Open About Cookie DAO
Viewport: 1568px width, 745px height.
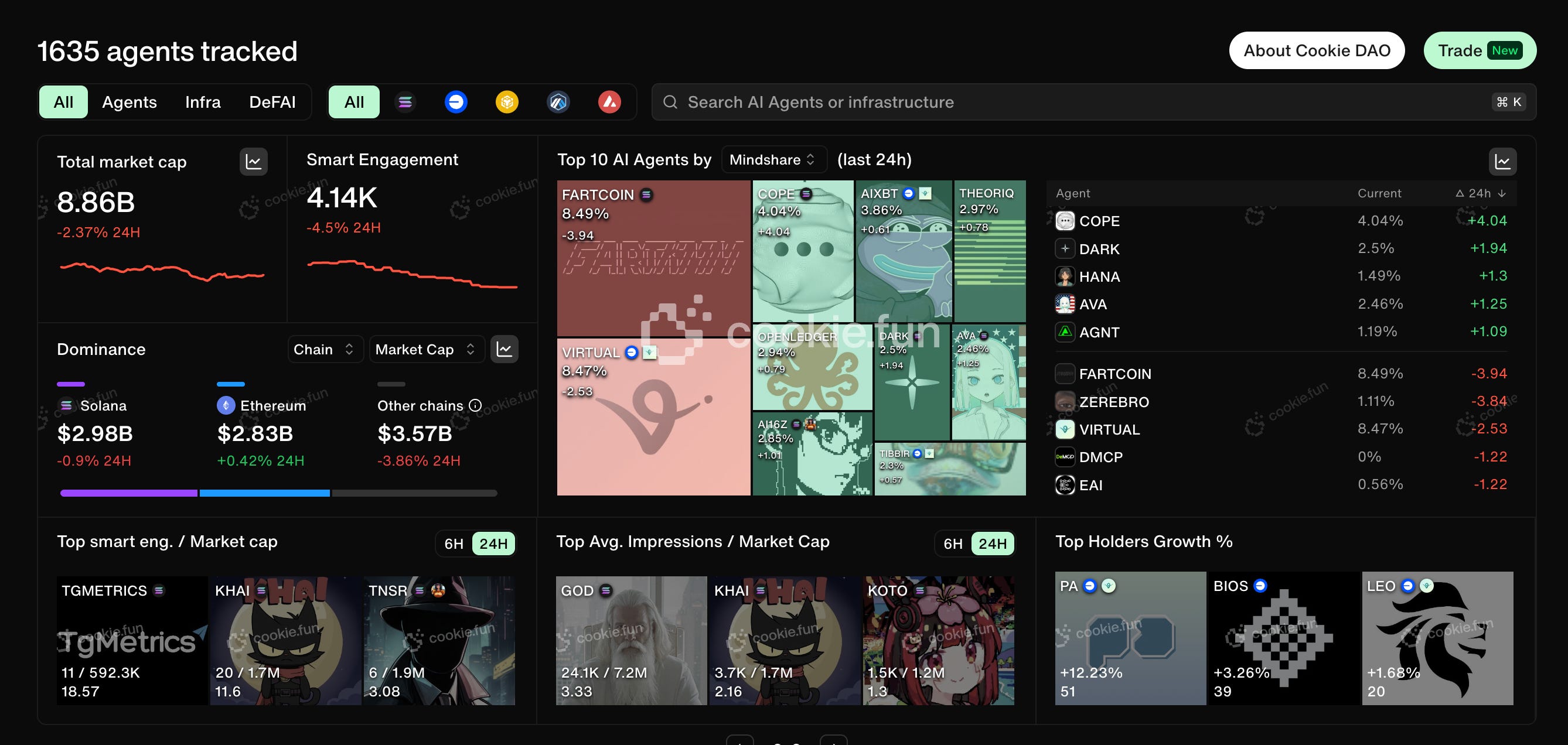pos(1317,50)
